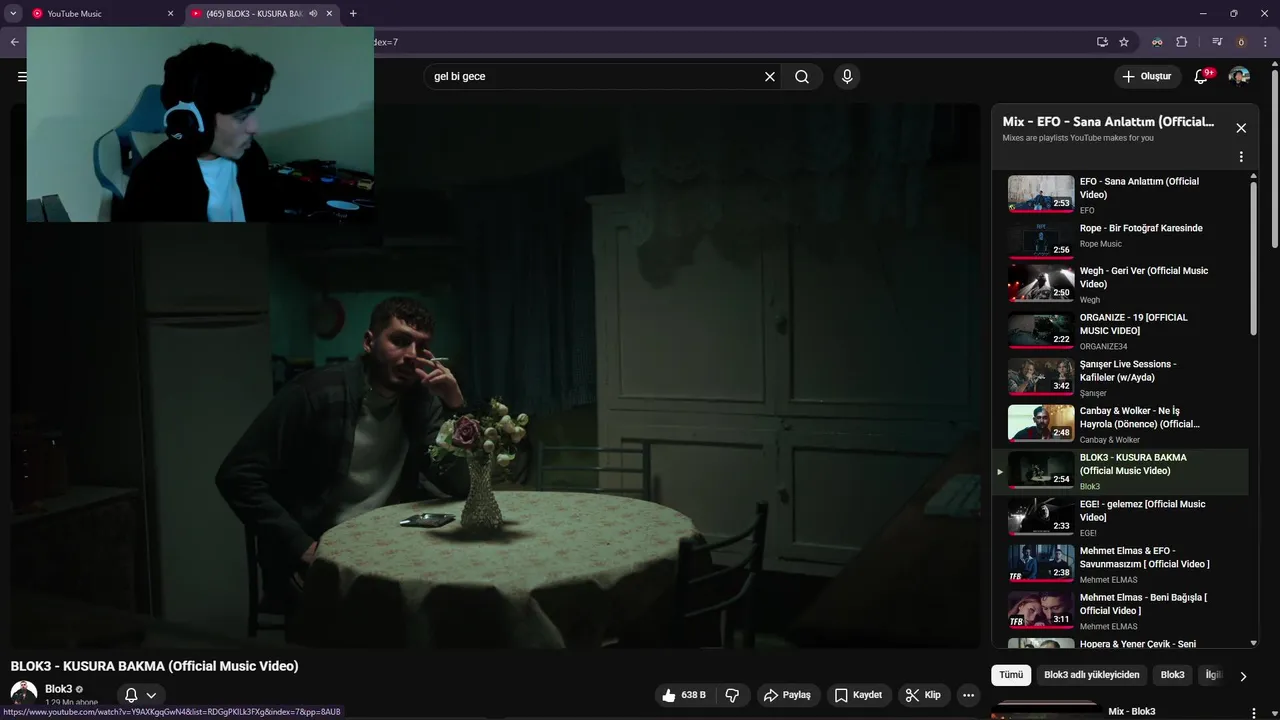1280x720 pixels.
Task: Open the YouTube hamburger guide menu
Action: tap(22, 76)
